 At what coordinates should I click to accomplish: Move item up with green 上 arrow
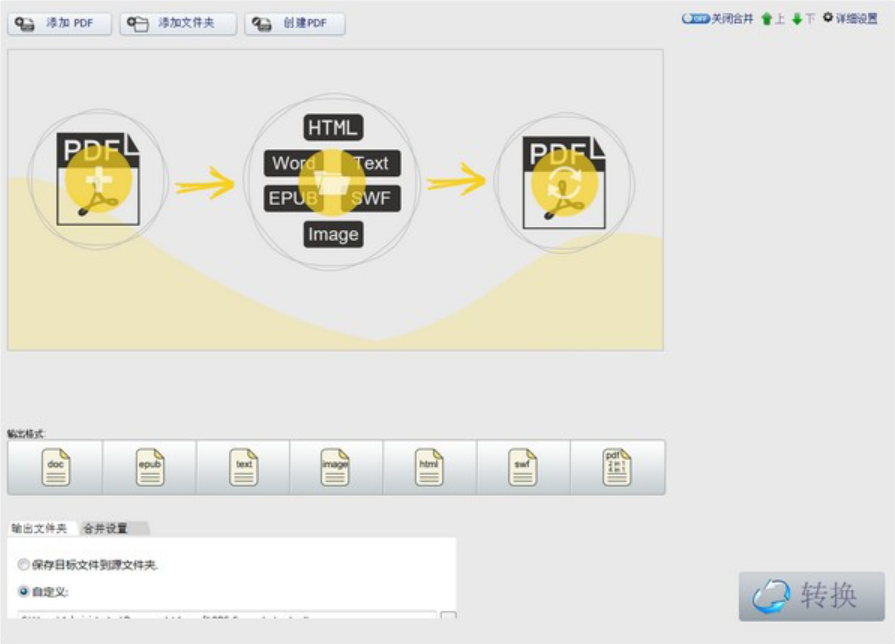[773, 19]
